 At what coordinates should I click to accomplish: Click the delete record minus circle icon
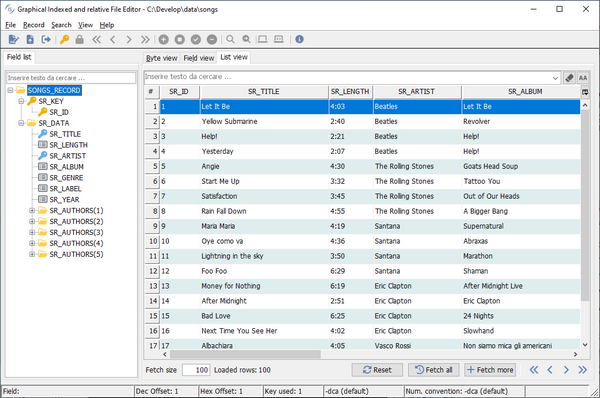(x=212, y=39)
